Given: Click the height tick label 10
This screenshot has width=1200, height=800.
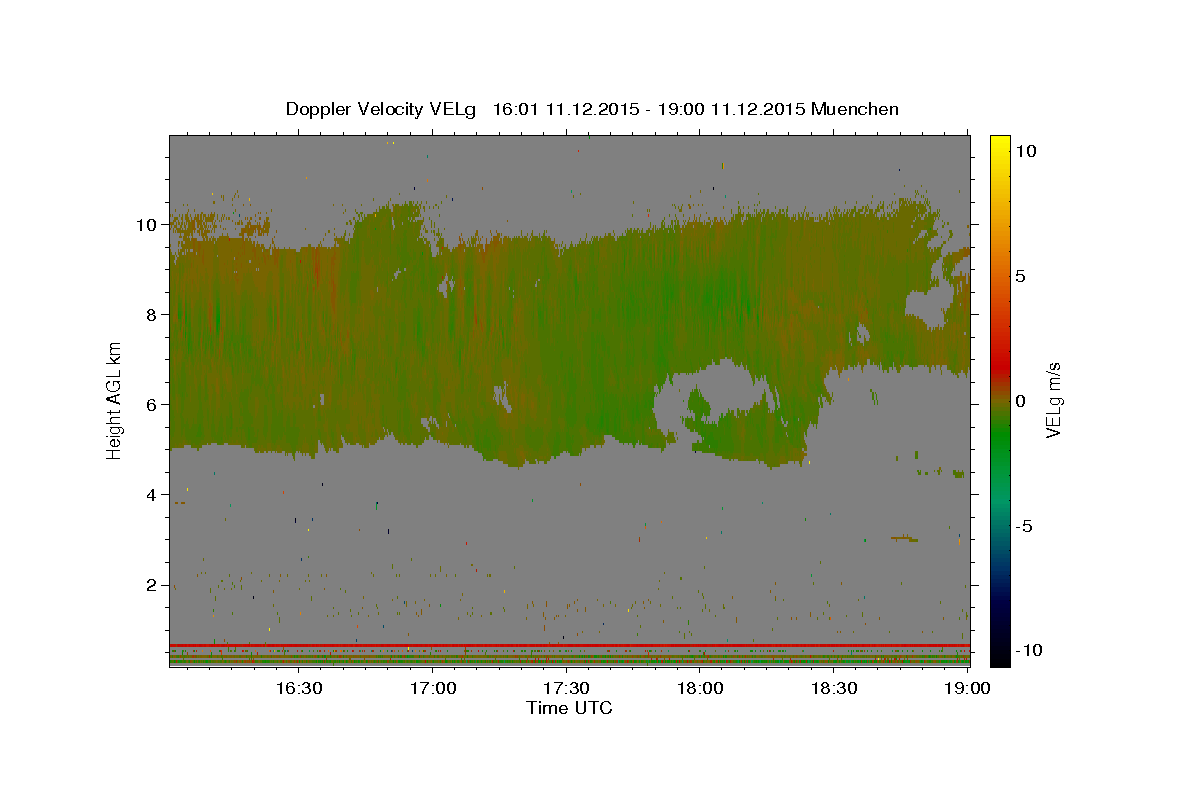Looking at the screenshot, I should (148, 224).
